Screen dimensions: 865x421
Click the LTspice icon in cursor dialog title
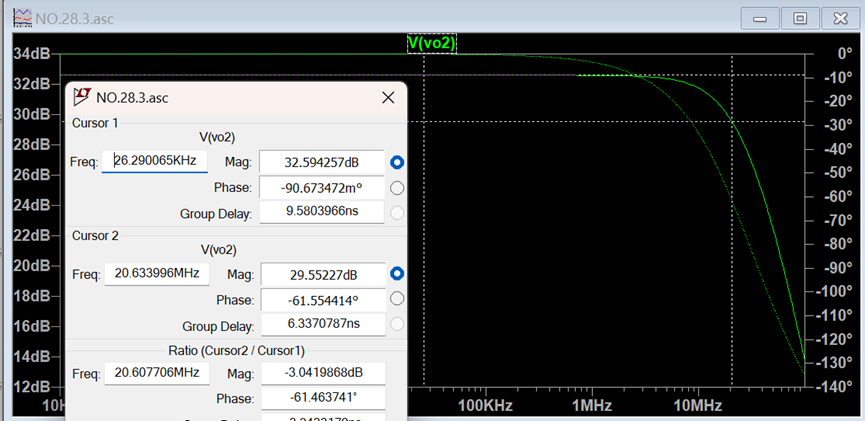(81, 97)
